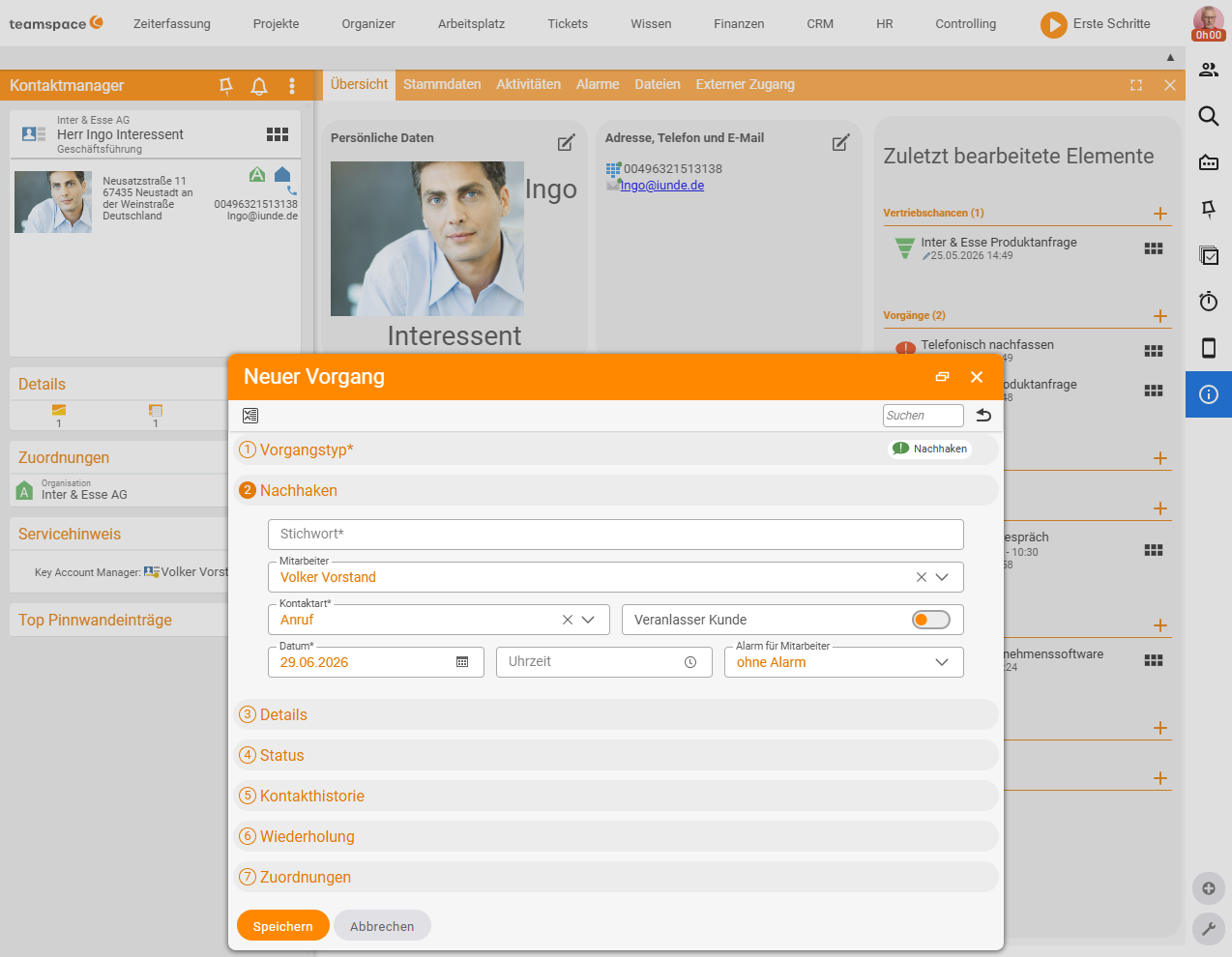Expand the Zuordnungen section in Neuer Vorgang

tap(617, 877)
